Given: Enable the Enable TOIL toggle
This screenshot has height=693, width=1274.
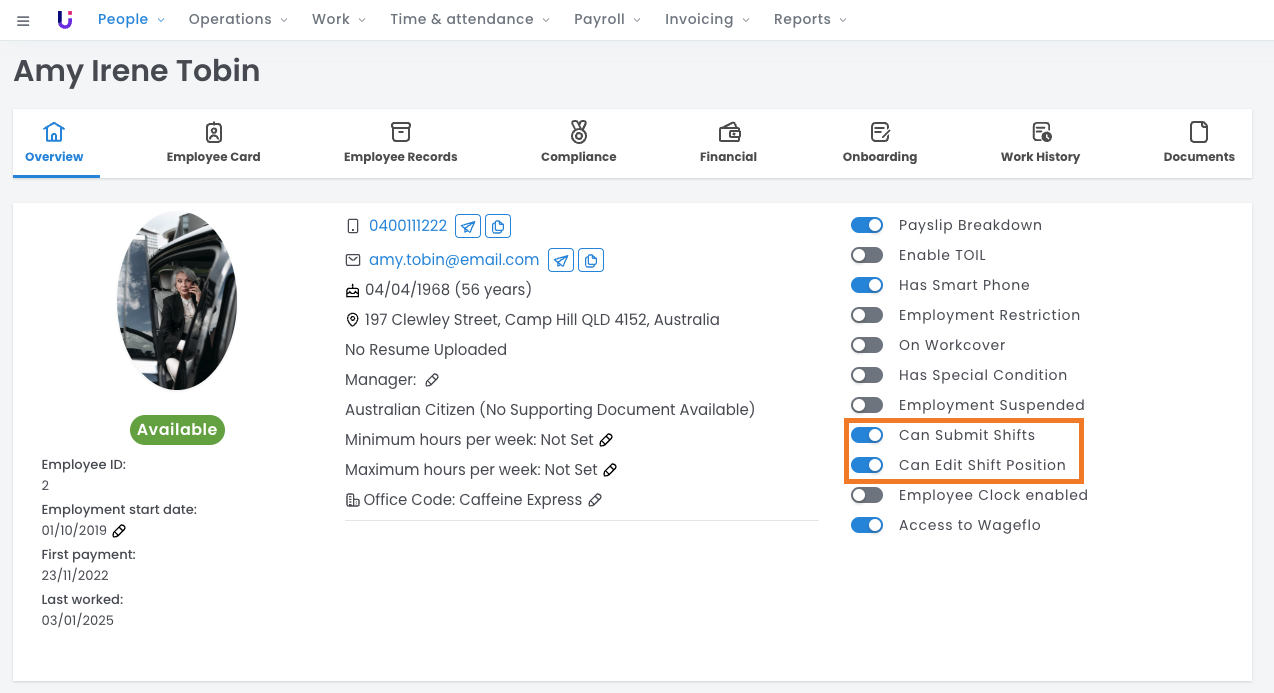Looking at the screenshot, I should click(x=867, y=255).
